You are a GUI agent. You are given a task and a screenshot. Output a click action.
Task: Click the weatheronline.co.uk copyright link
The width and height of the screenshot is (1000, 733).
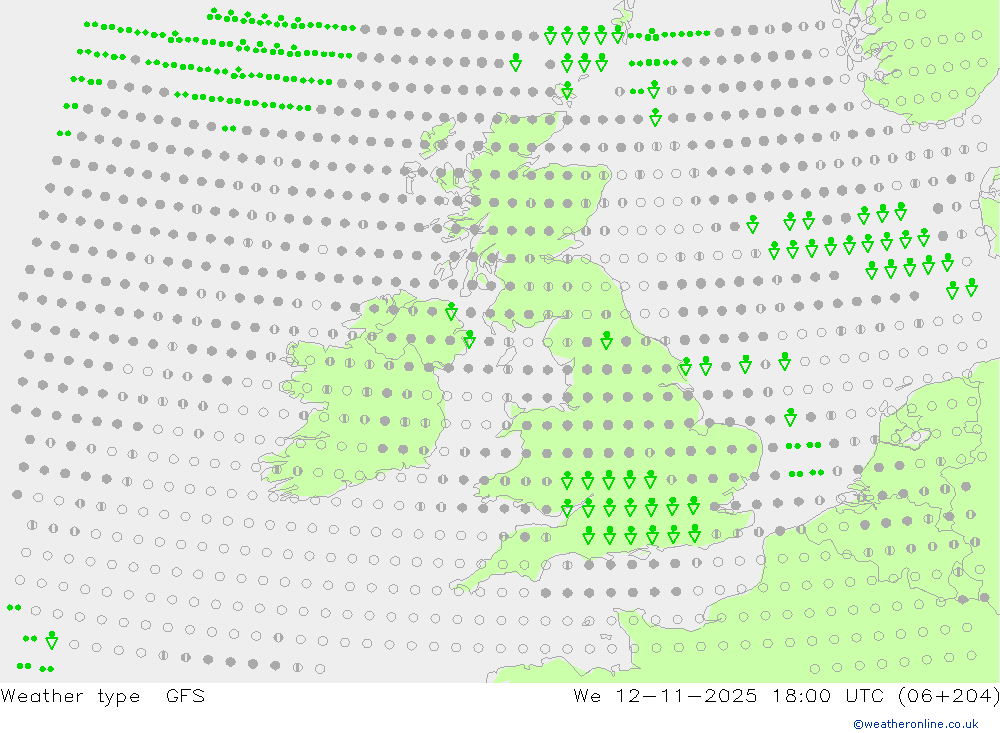(916, 724)
